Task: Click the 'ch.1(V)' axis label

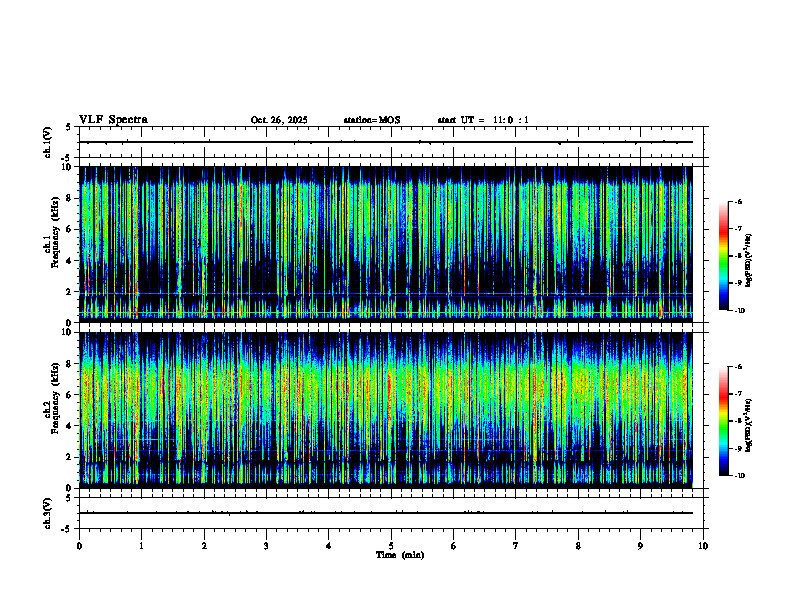Action: click(x=48, y=142)
